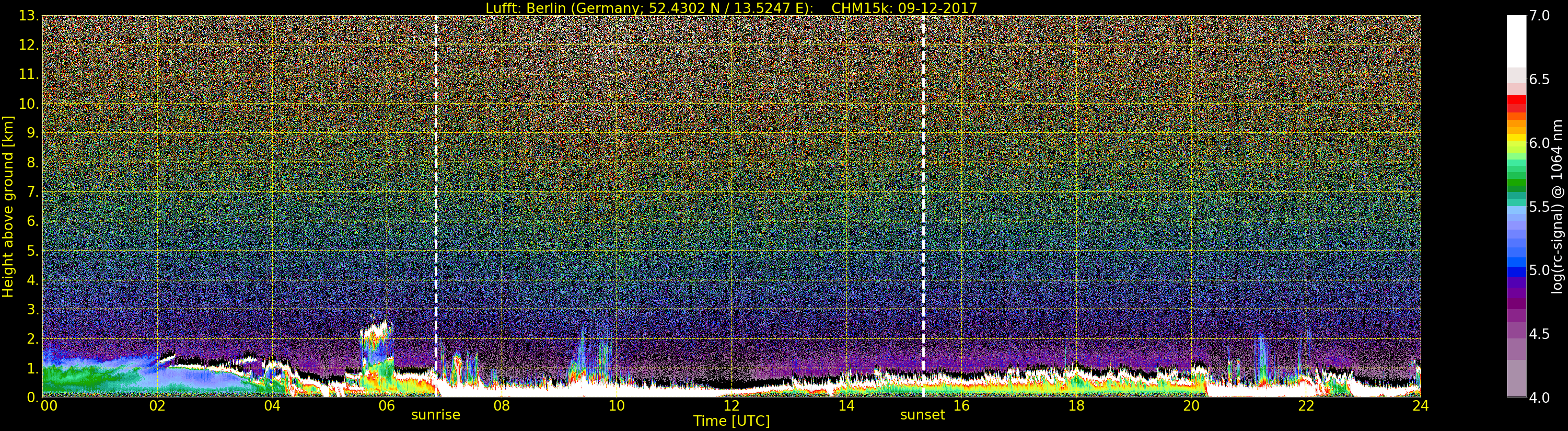Click the "5.0" colorbar tick label

(x=1539, y=270)
